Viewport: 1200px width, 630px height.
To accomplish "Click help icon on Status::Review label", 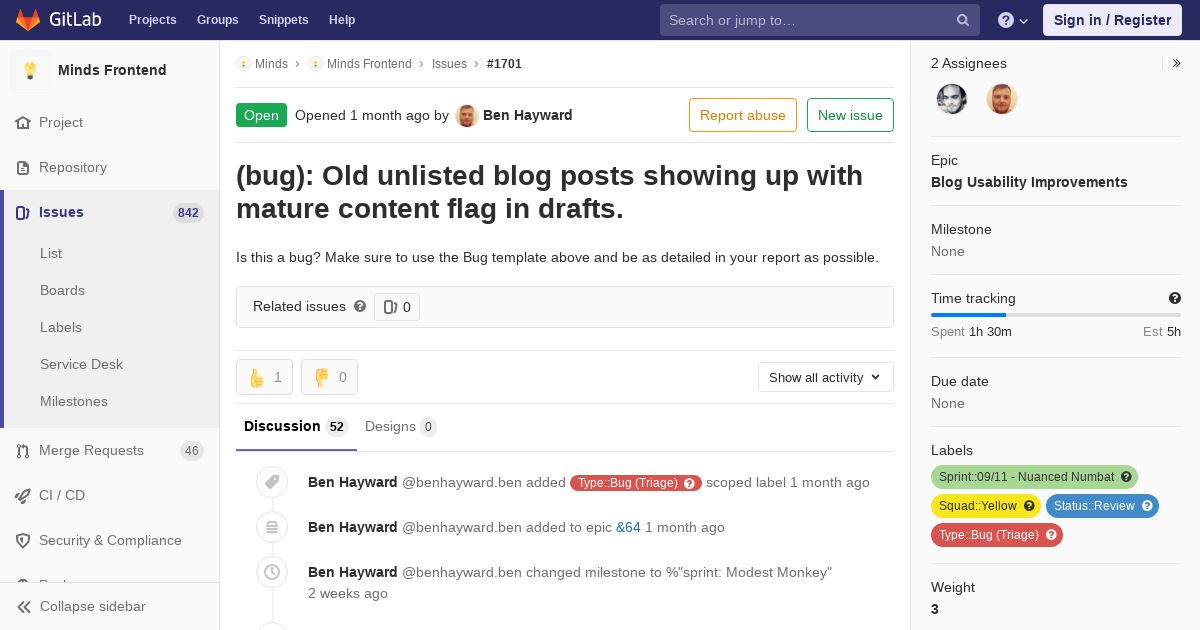I will tap(1147, 506).
